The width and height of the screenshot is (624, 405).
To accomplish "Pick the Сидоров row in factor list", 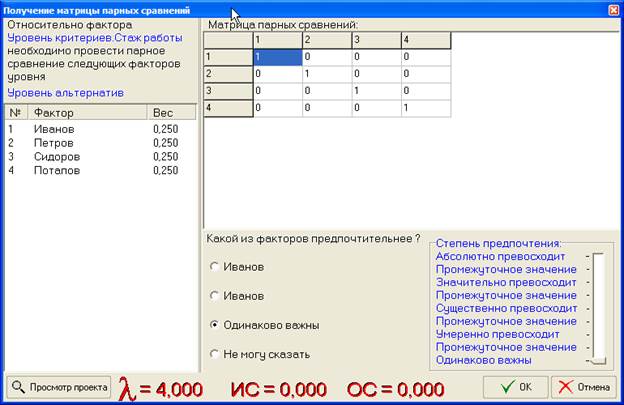I will pos(58,157).
